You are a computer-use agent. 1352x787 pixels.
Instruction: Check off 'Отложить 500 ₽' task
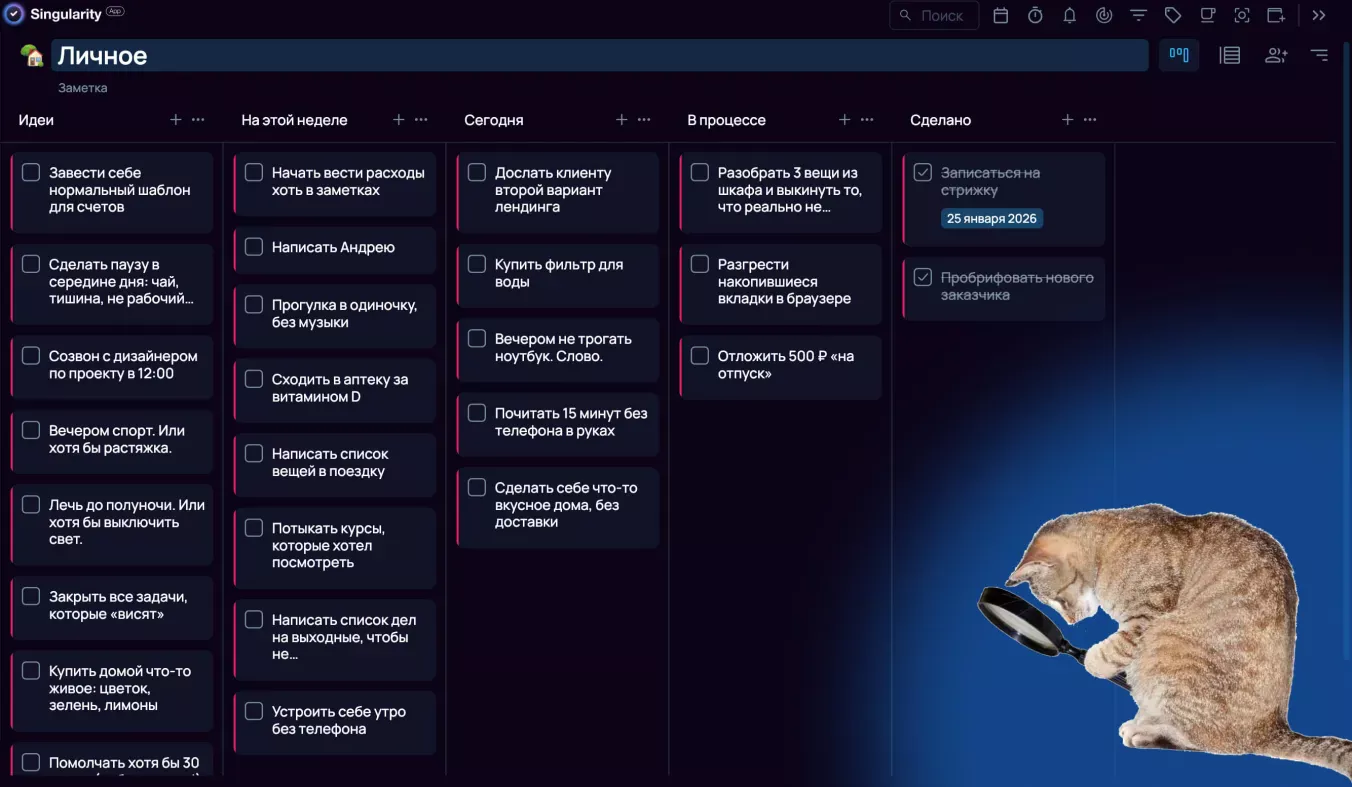click(x=700, y=356)
